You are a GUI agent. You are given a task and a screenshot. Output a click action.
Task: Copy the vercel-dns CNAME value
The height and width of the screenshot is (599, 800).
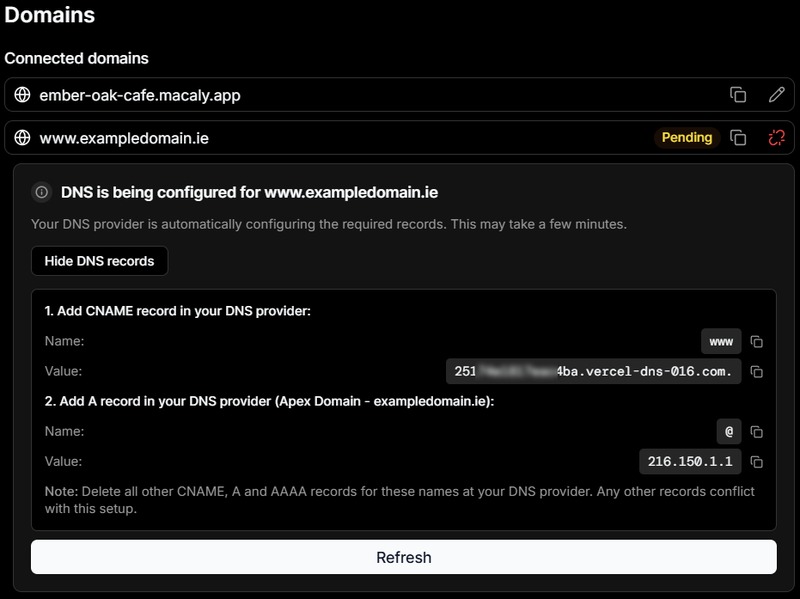point(757,371)
